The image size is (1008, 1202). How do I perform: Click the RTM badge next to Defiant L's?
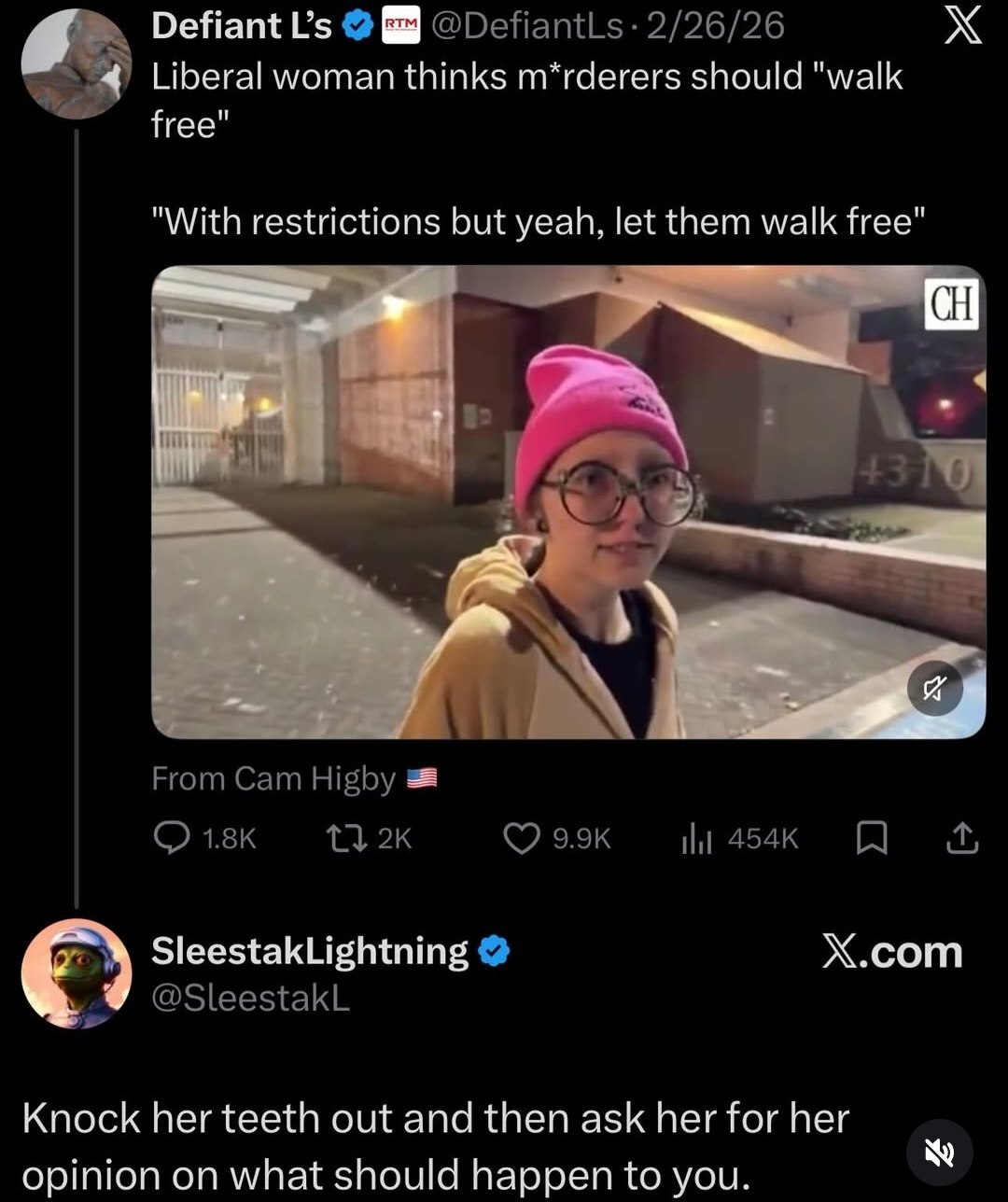[403, 24]
